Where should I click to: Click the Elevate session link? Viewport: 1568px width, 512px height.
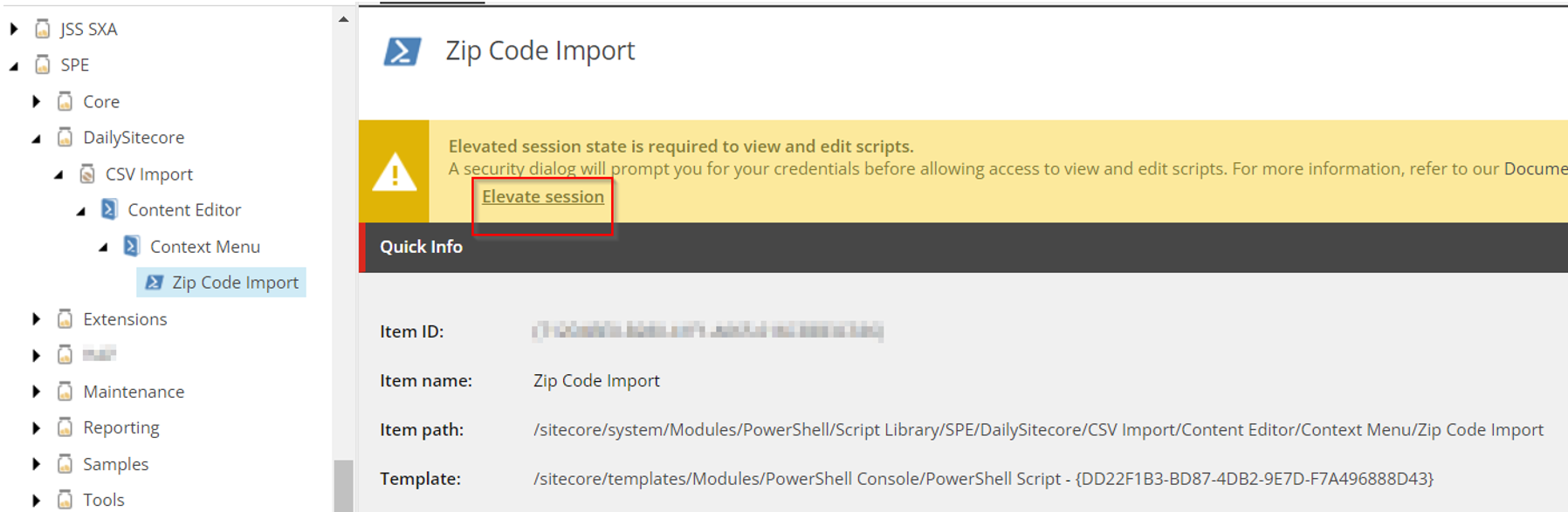tap(543, 197)
